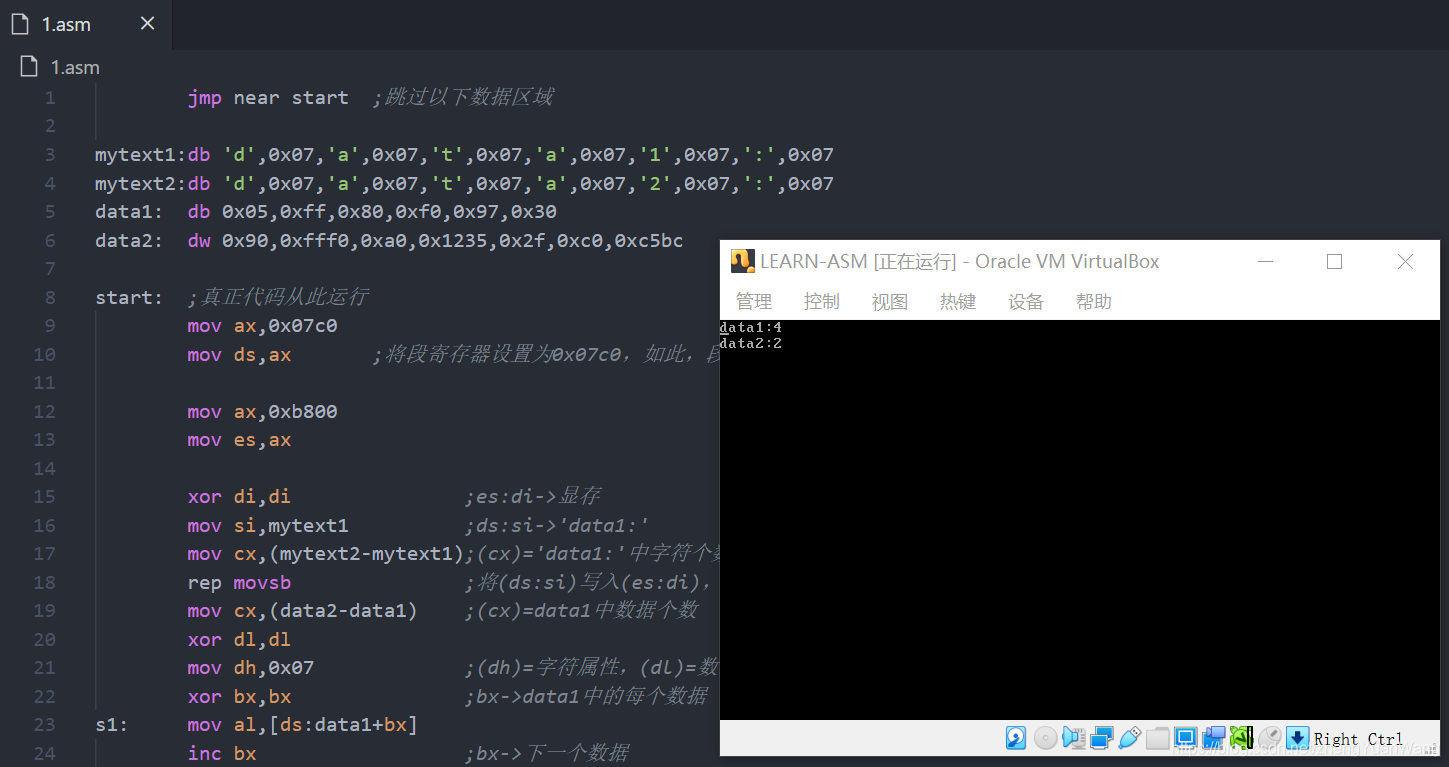Click the VirtualBox window title icon

742,261
